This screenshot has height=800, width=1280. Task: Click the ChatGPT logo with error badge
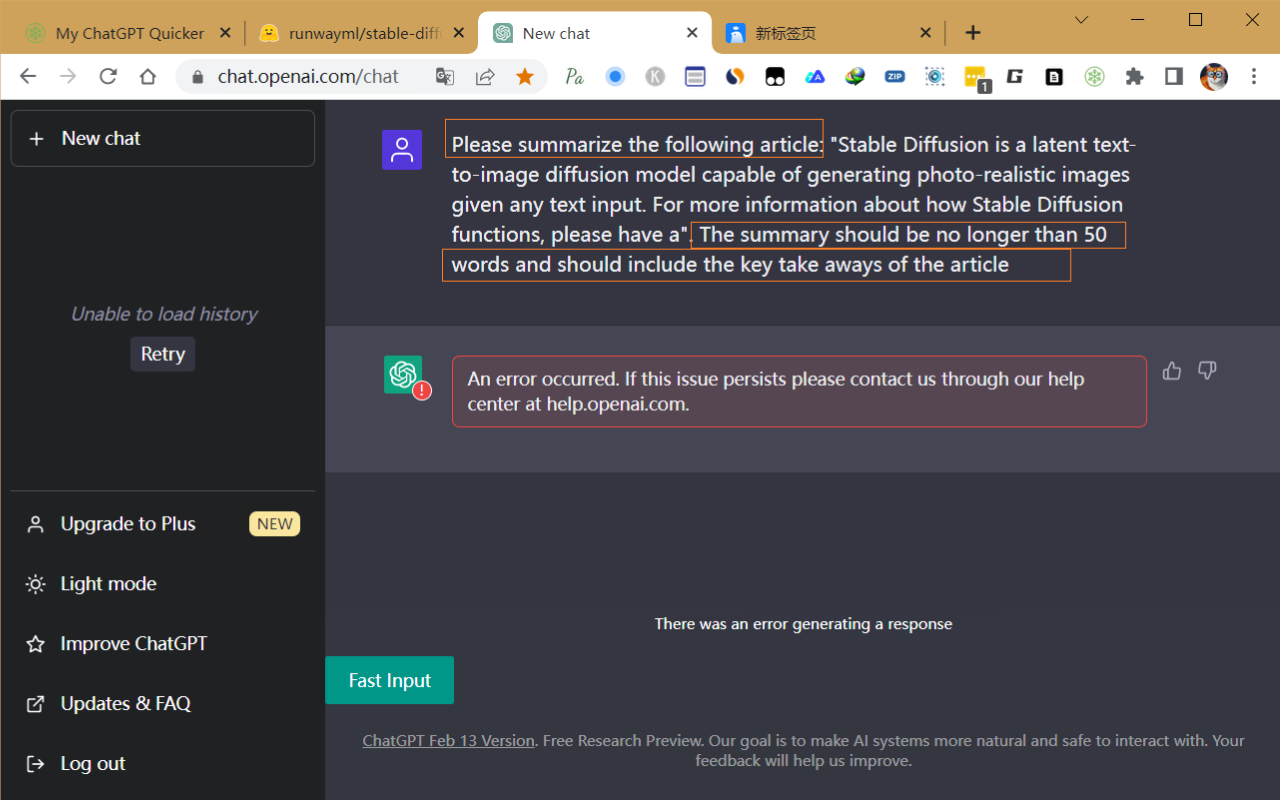point(403,375)
